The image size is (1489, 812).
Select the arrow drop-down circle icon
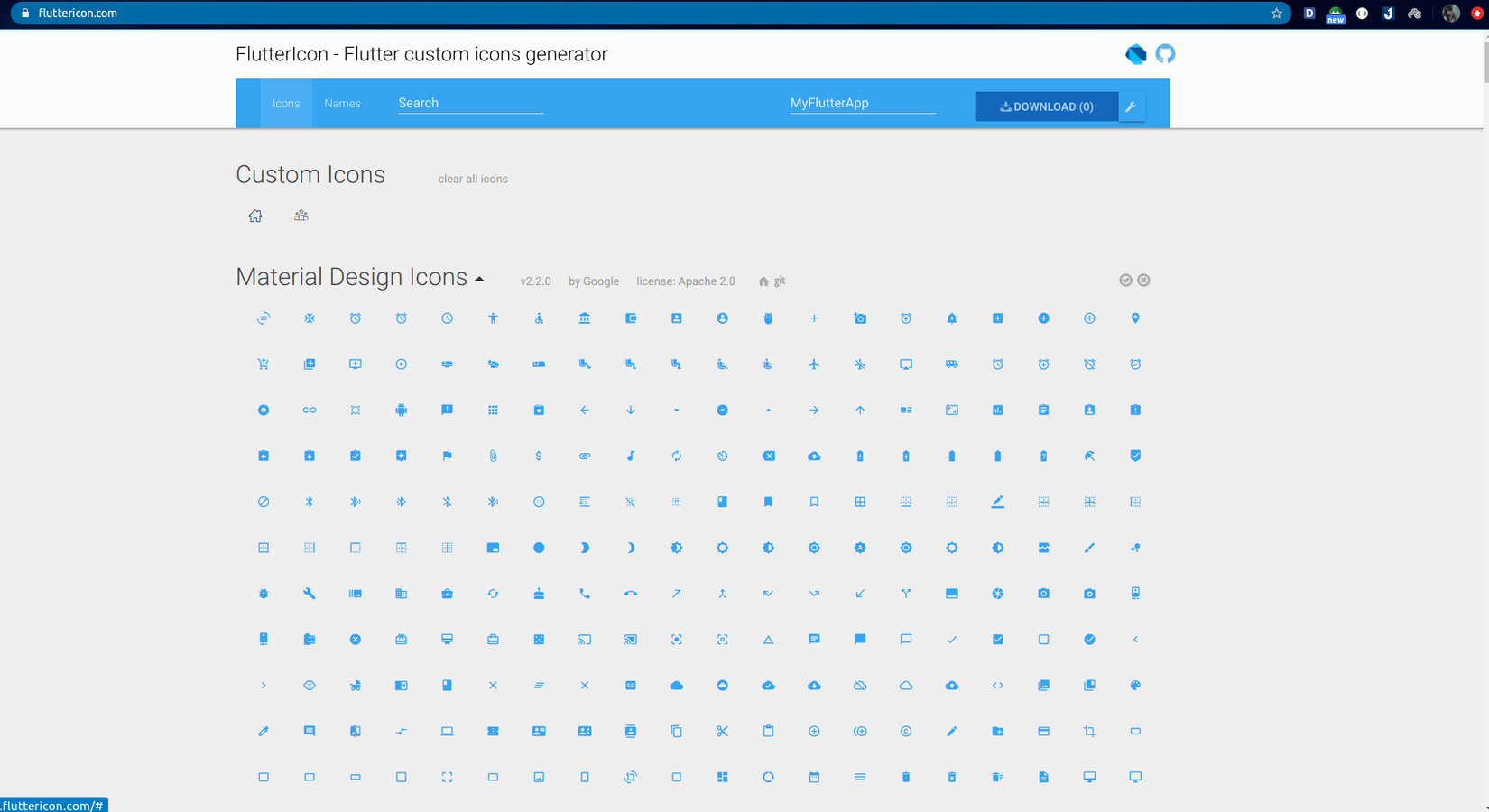pyautogui.click(x=722, y=411)
